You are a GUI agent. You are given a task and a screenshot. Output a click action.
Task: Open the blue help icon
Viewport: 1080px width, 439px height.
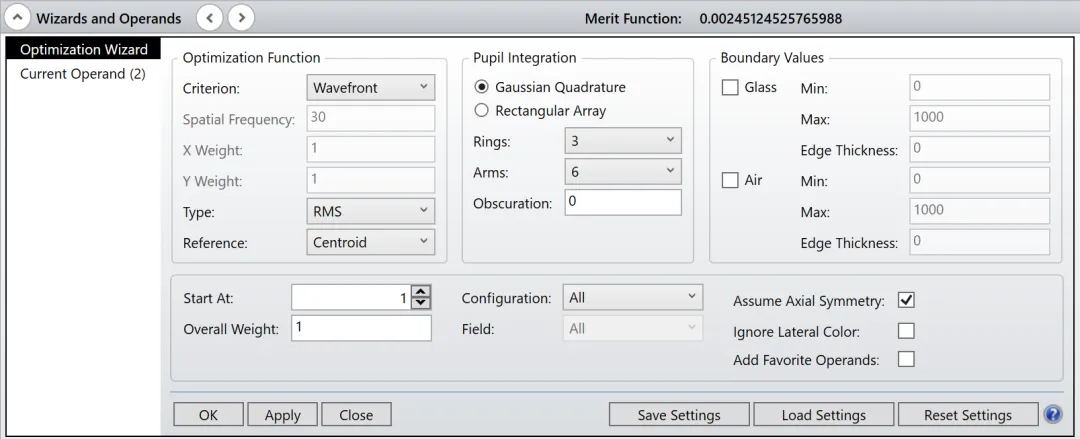1052,414
